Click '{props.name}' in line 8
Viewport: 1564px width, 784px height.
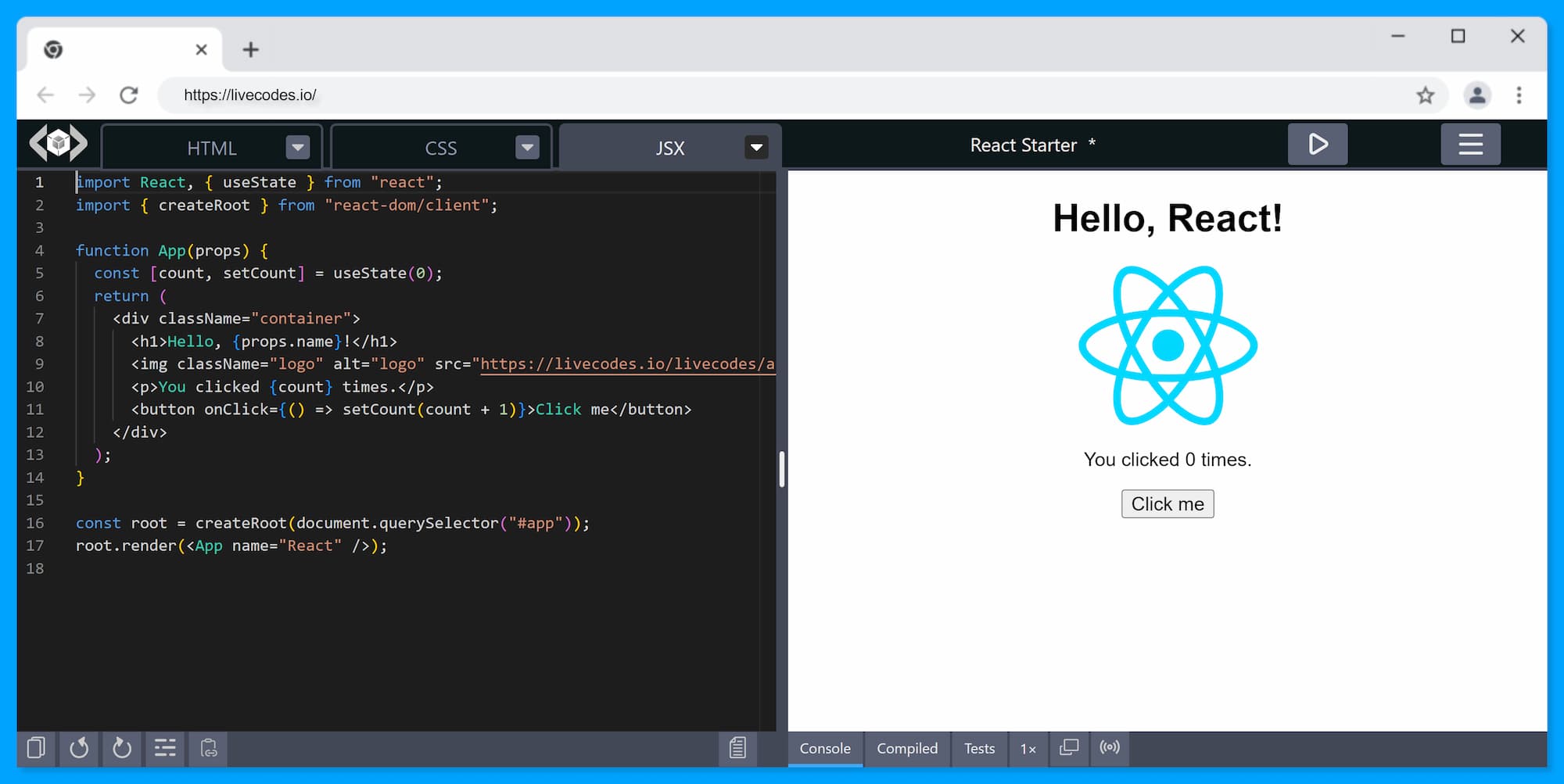click(287, 342)
